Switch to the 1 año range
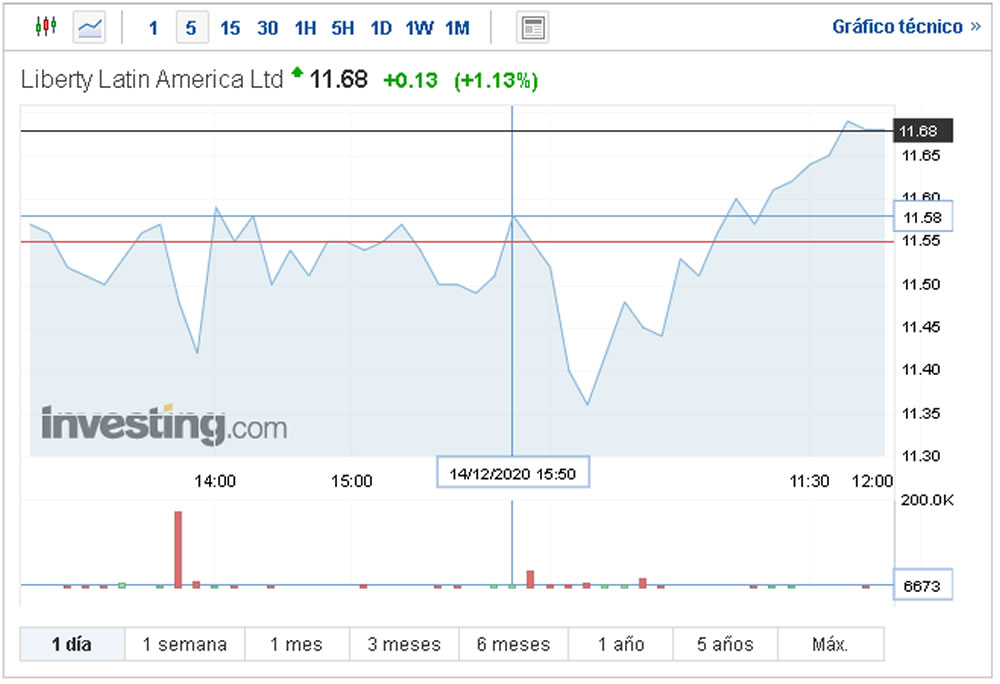The image size is (1000, 684). coord(621,644)
